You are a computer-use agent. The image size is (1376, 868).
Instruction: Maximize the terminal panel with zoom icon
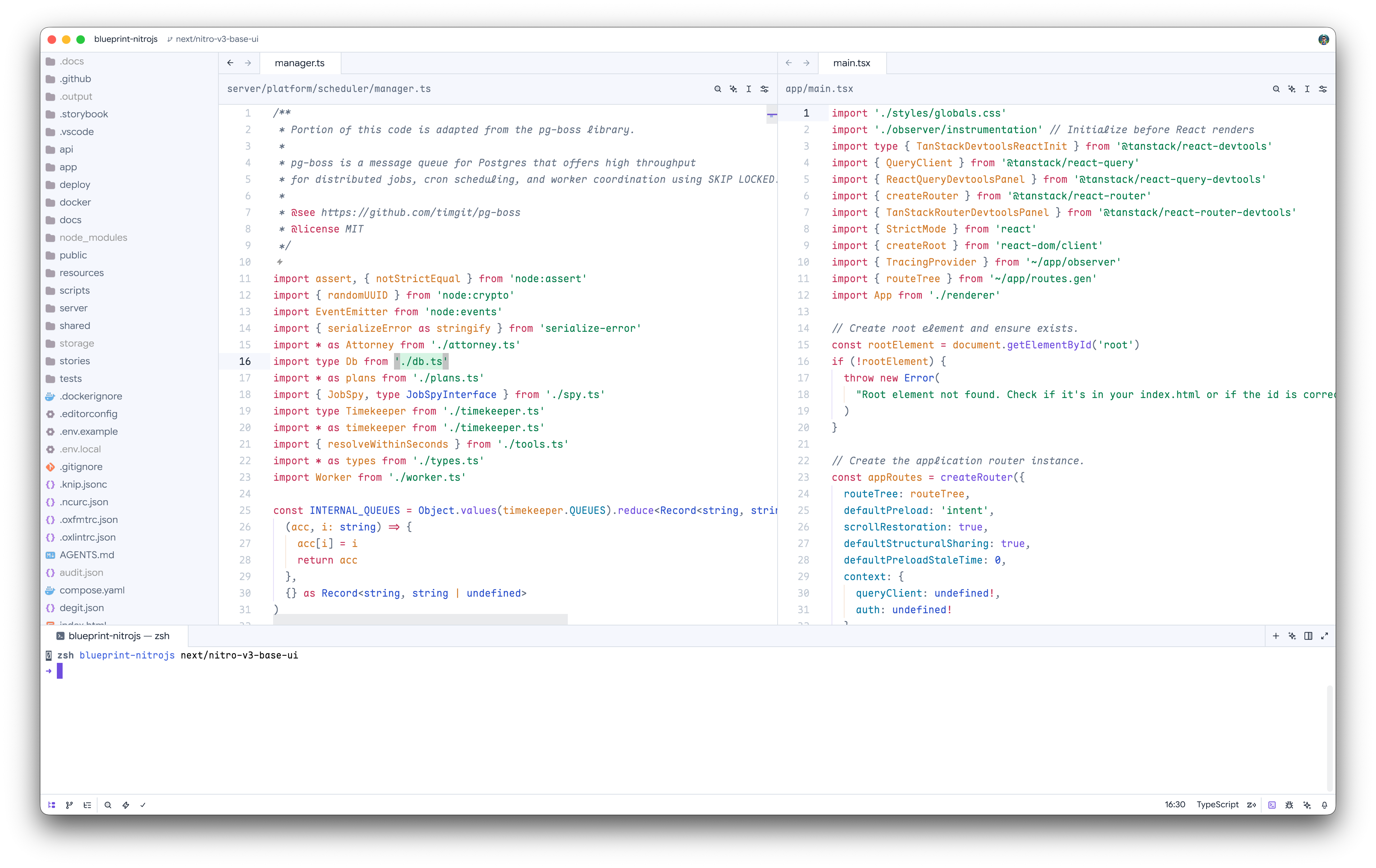coord(1325,636)
